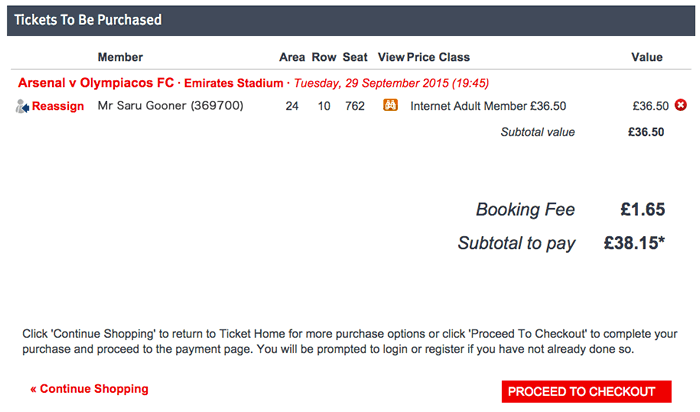Click the Area column header
The width and height of the screenshot is (700, 412).
point(292,57)
